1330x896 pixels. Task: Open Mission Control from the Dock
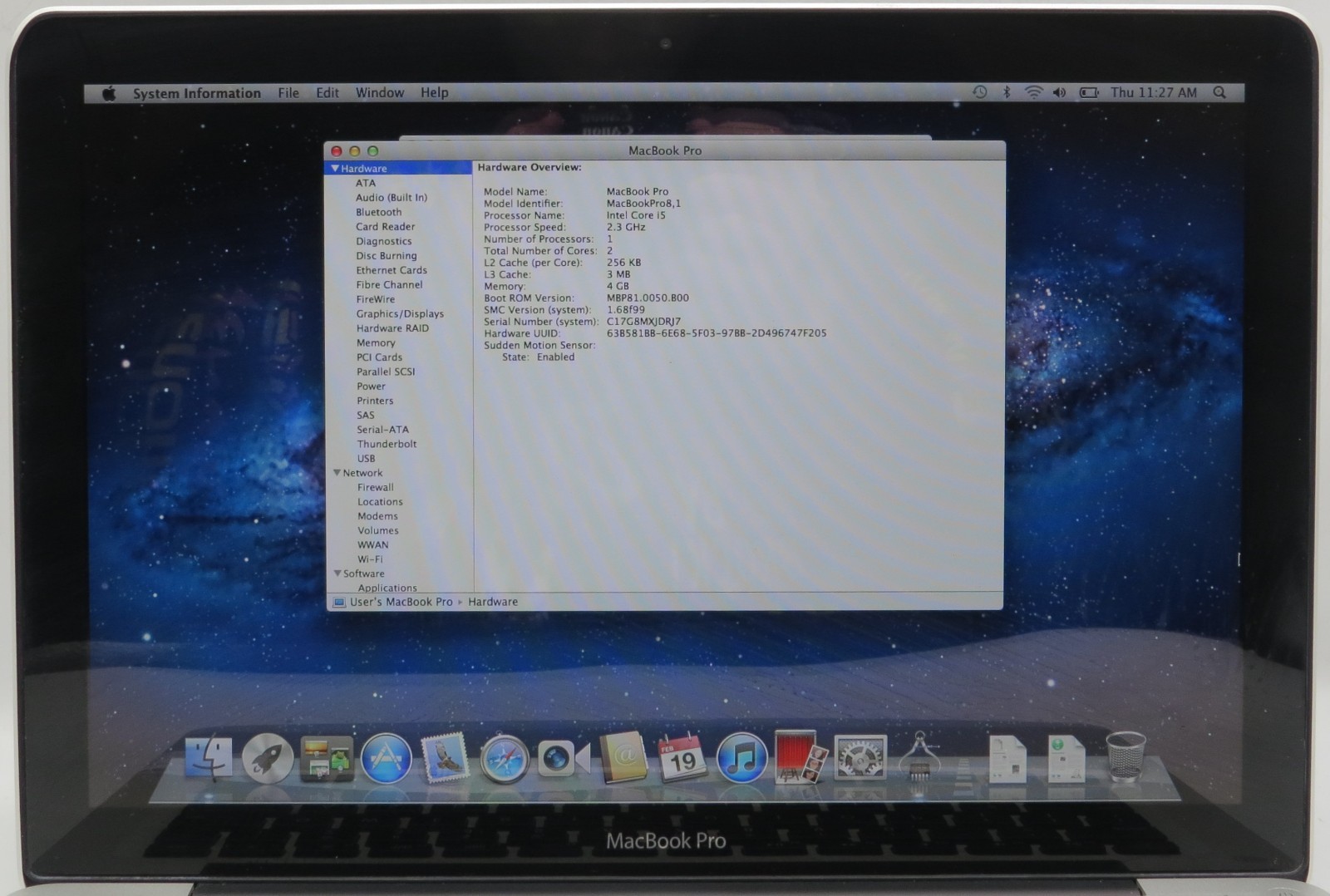pyautogui.click(x=326, y=759)
